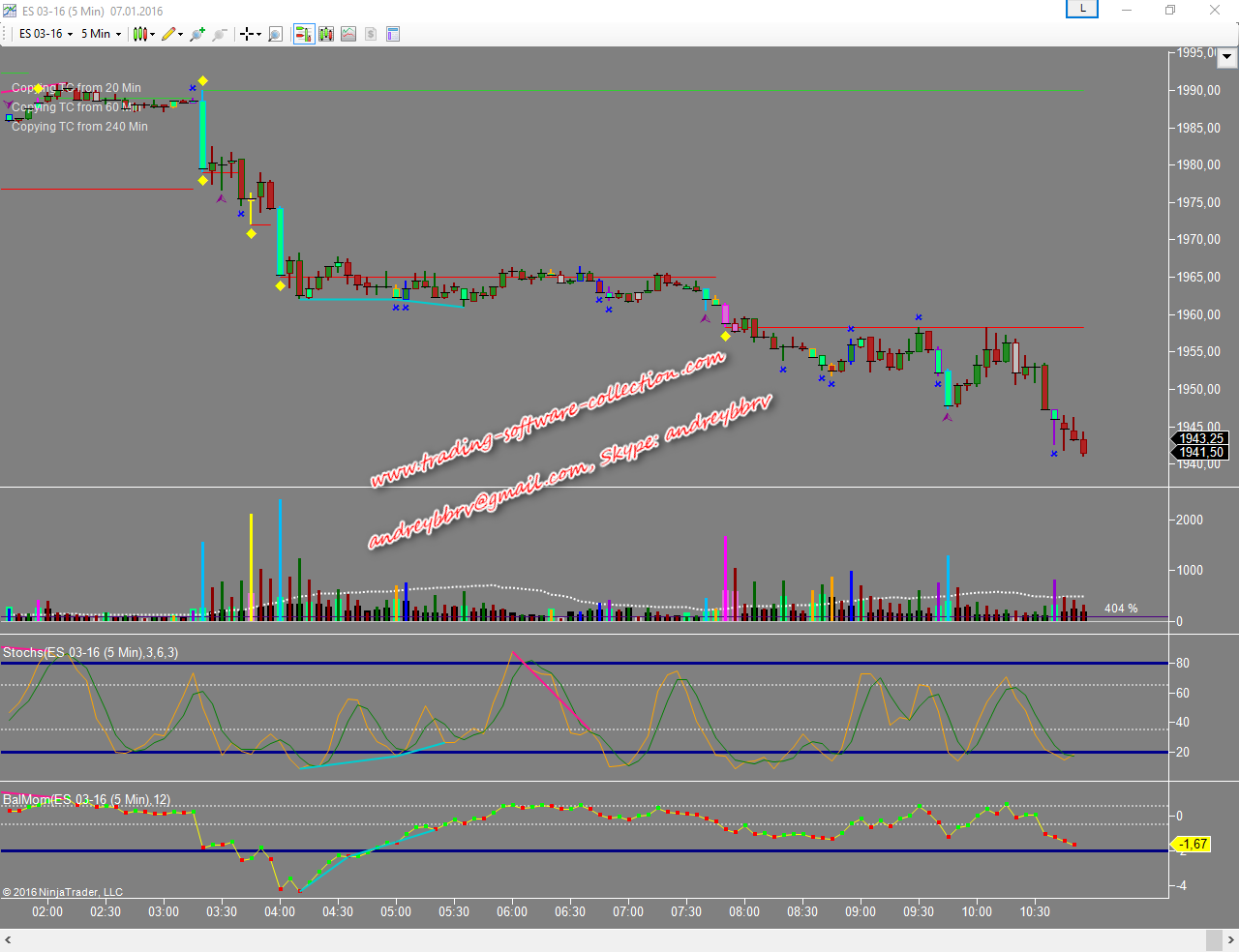
Task: Click the scrollbar right arrow button
Action: tap(1231, 940)
